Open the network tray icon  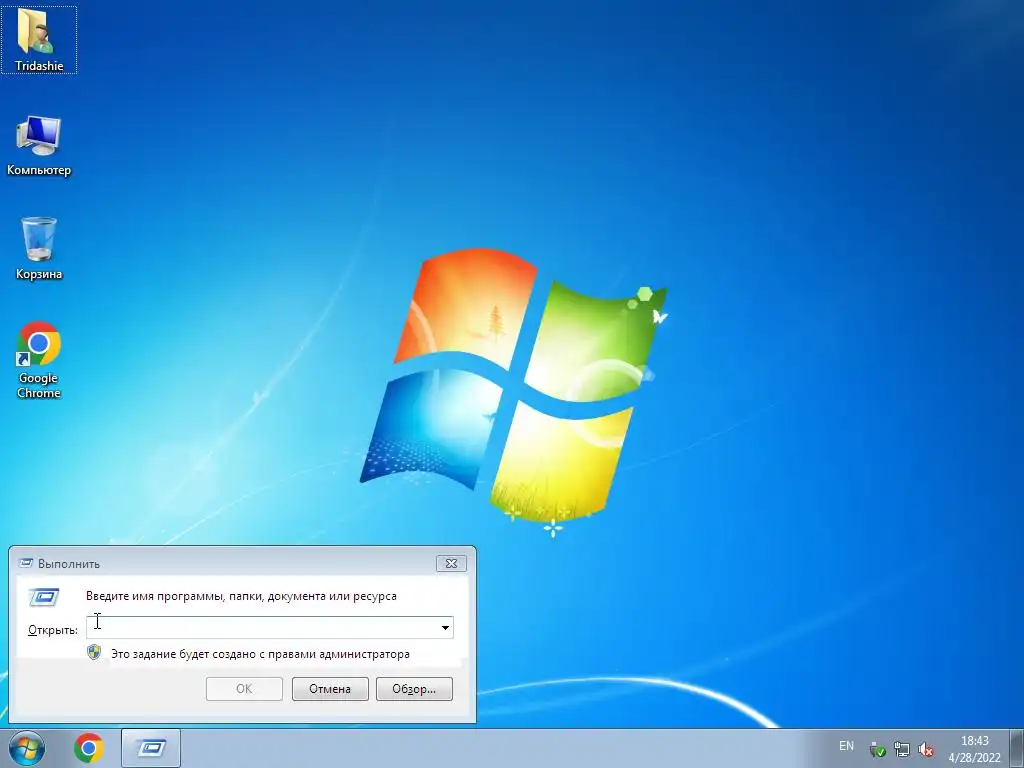pos(902,749)
